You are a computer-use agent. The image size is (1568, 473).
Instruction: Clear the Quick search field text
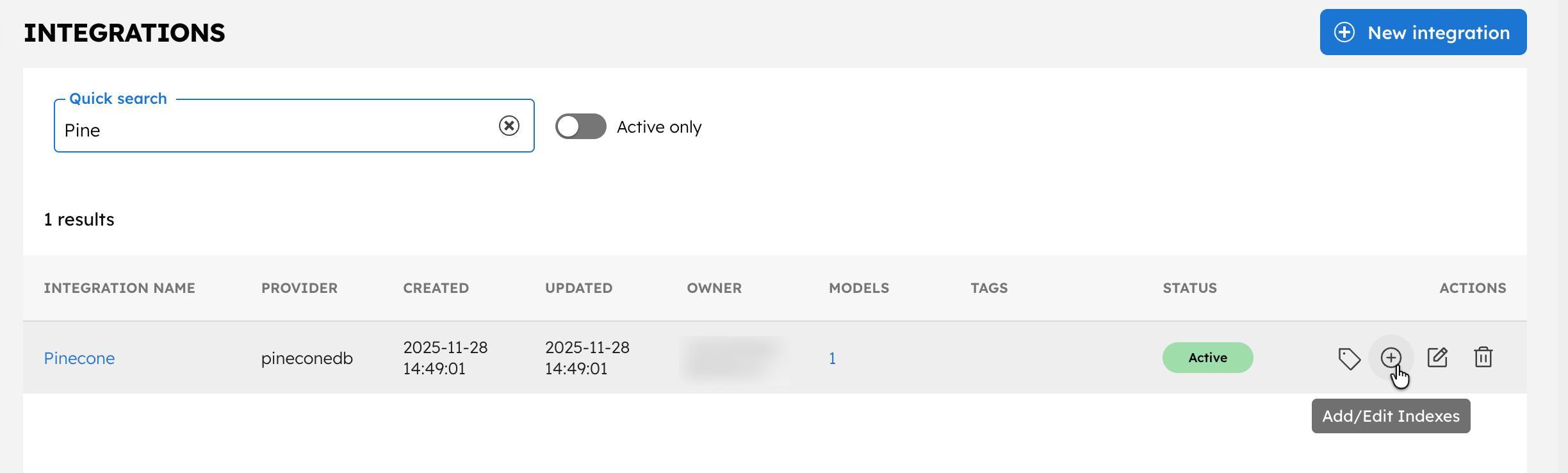(509, 126)
